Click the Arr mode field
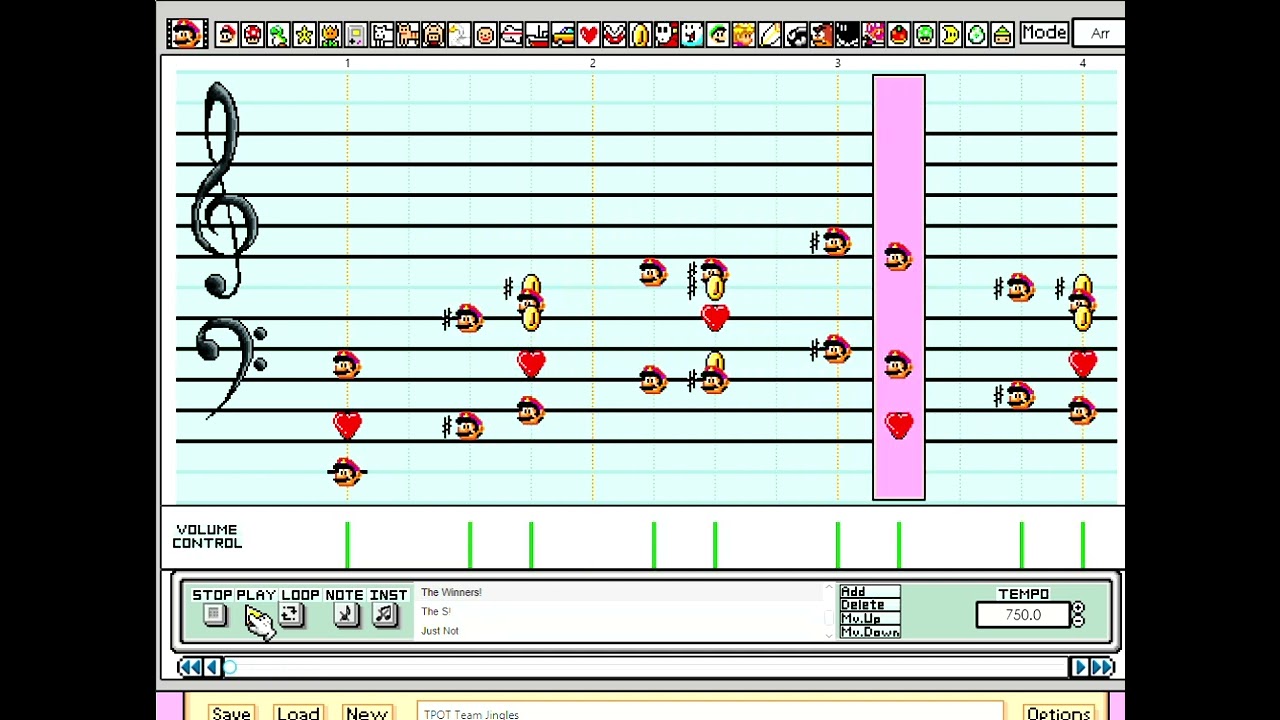 (1098, 34)
